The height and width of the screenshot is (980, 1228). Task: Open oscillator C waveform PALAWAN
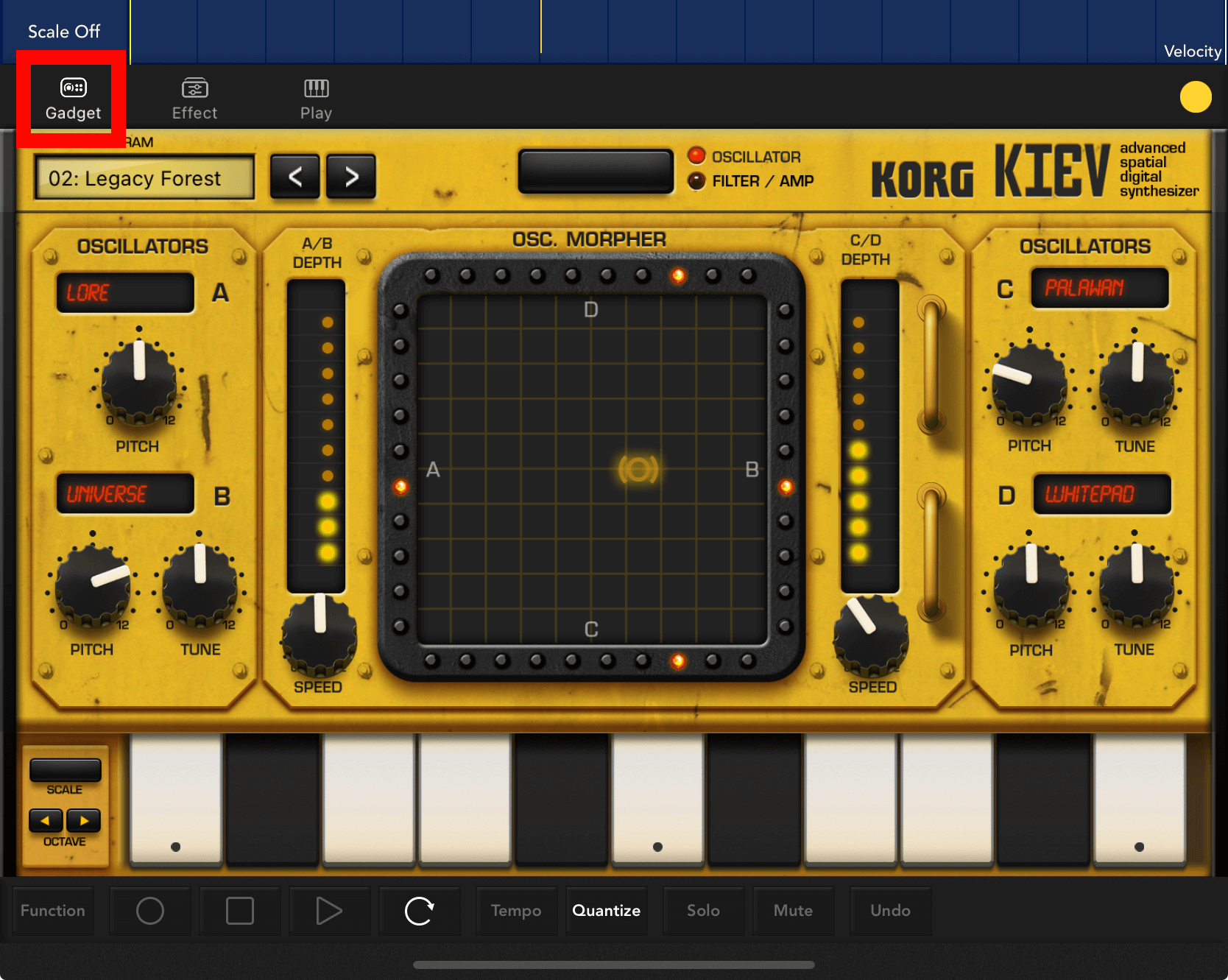(1100, 288)
